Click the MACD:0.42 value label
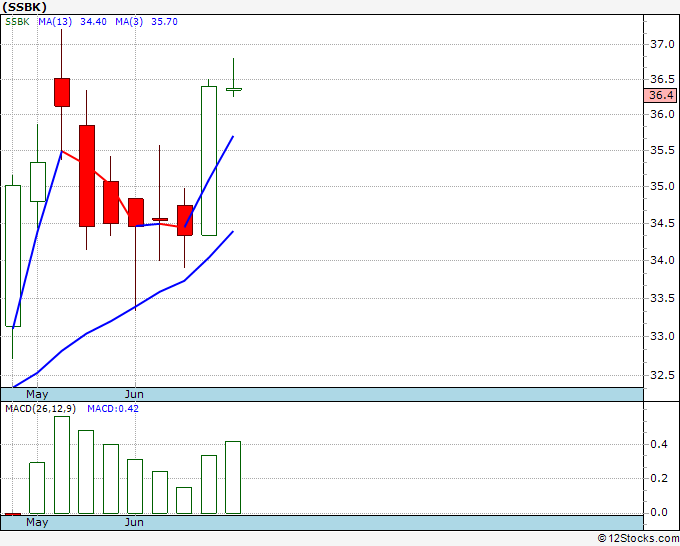The height and width of the screenshot is (546, 680). point(113,409)
